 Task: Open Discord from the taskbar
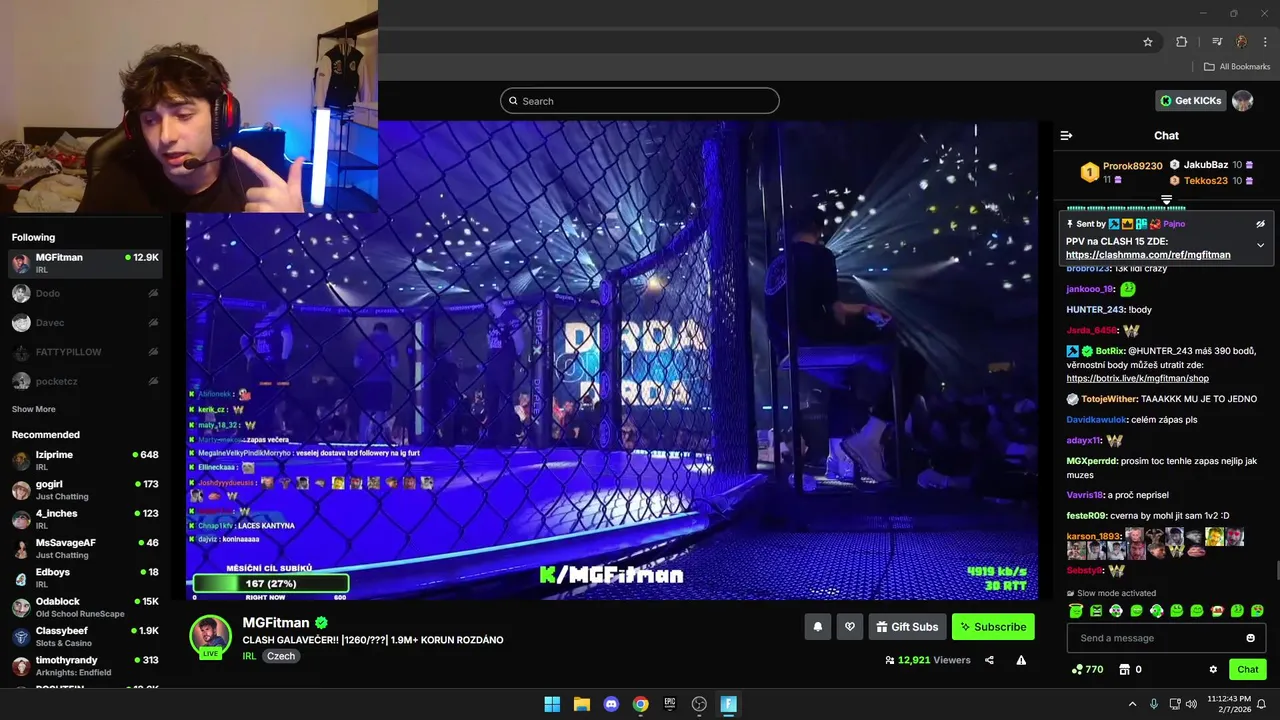[x=611, y=704]
